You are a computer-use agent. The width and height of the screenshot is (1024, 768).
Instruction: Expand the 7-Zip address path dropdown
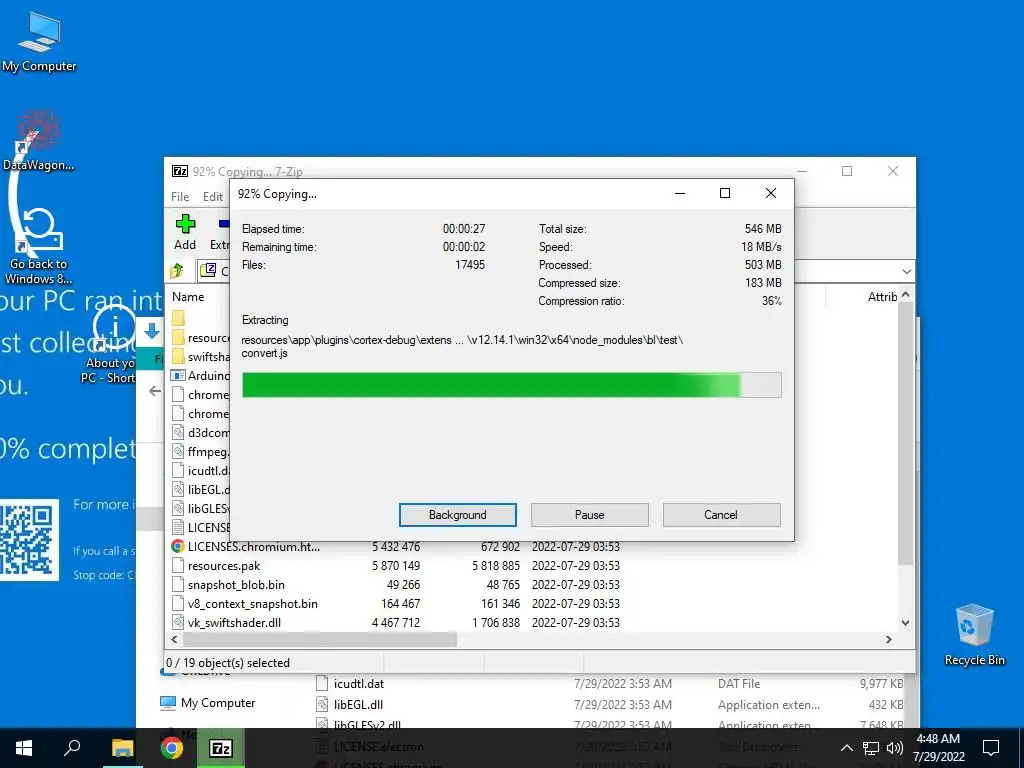pos(906,271)
